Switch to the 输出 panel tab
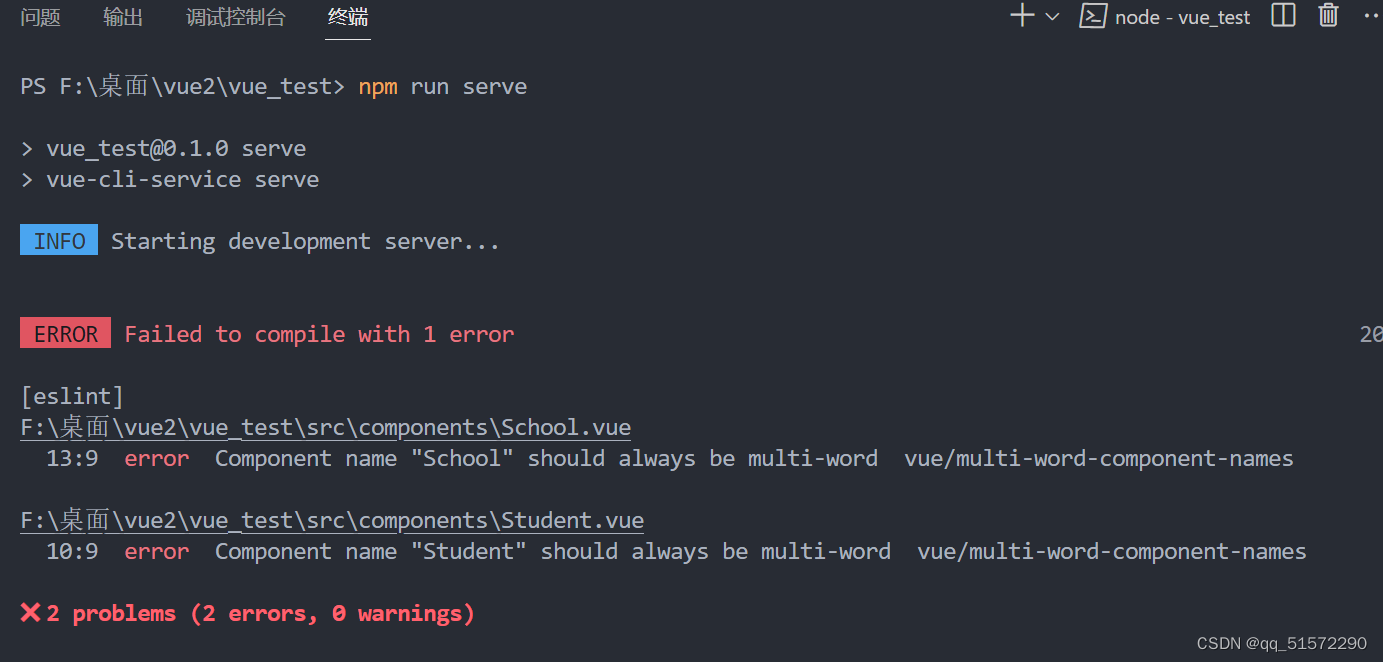The image size is (1383, 662). point(123,17)
